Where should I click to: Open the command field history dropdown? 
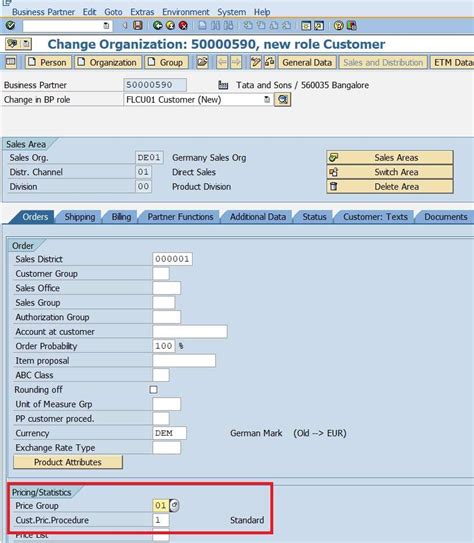pos(106,26)
